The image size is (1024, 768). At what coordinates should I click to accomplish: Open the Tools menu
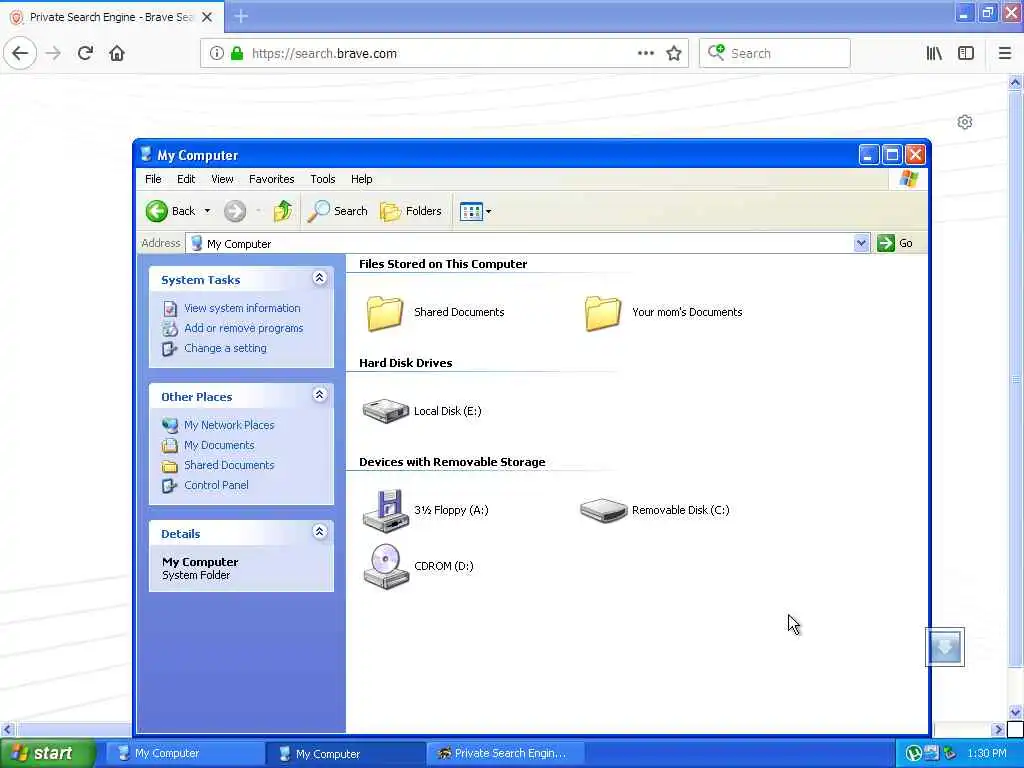click(323, 179)
